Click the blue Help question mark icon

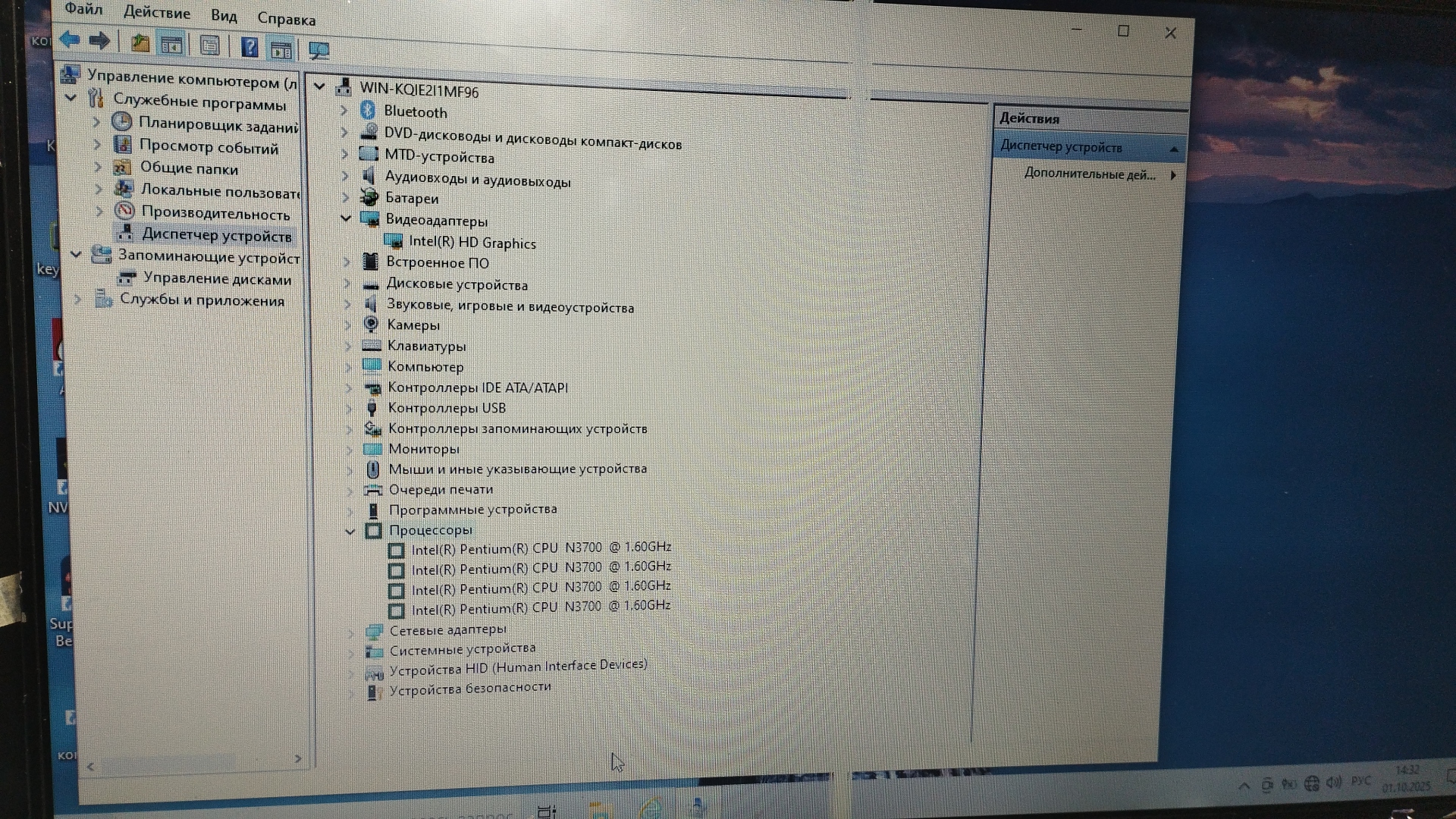tap(249, 48)
